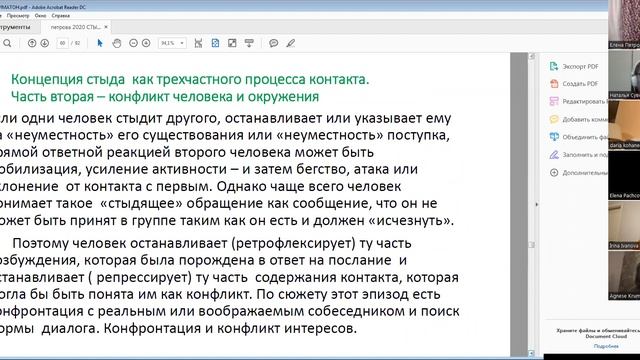This screenshot has width=640, height=360.
Task: Select daria kohanenko video thumbnail
Action: (x=624, y=125)
